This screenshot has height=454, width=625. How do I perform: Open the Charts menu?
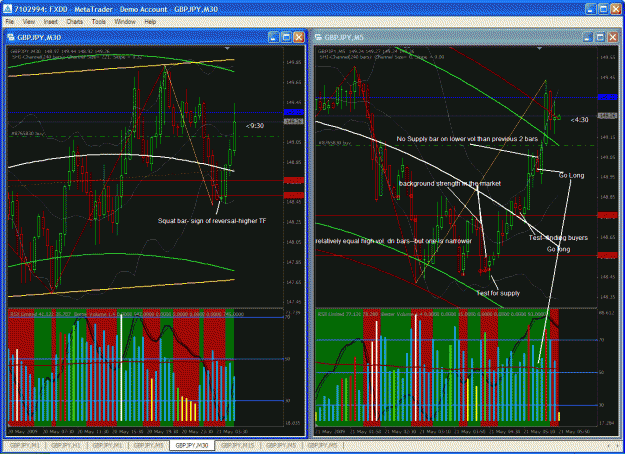coord(75,22)
